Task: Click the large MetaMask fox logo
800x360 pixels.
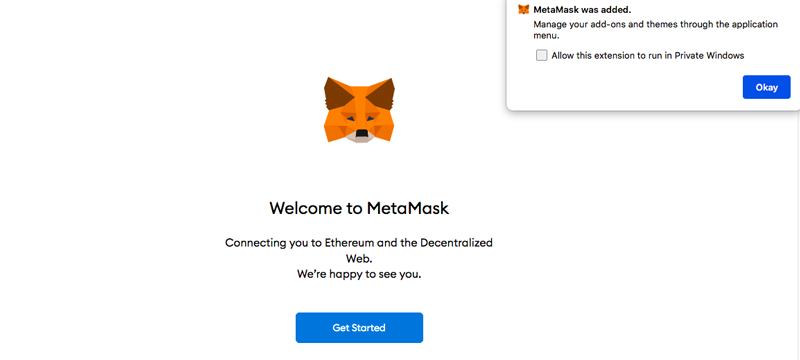Action: click(359, 110)
